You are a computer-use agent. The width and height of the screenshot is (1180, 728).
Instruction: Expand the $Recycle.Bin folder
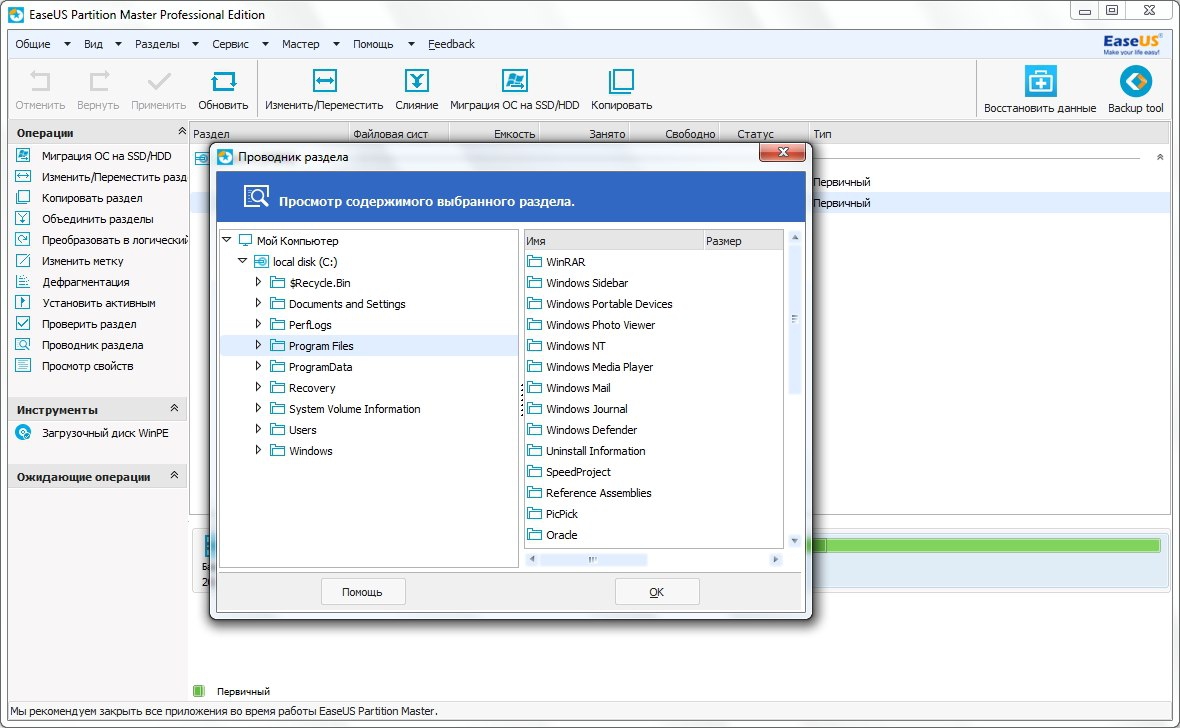(258, 282)
